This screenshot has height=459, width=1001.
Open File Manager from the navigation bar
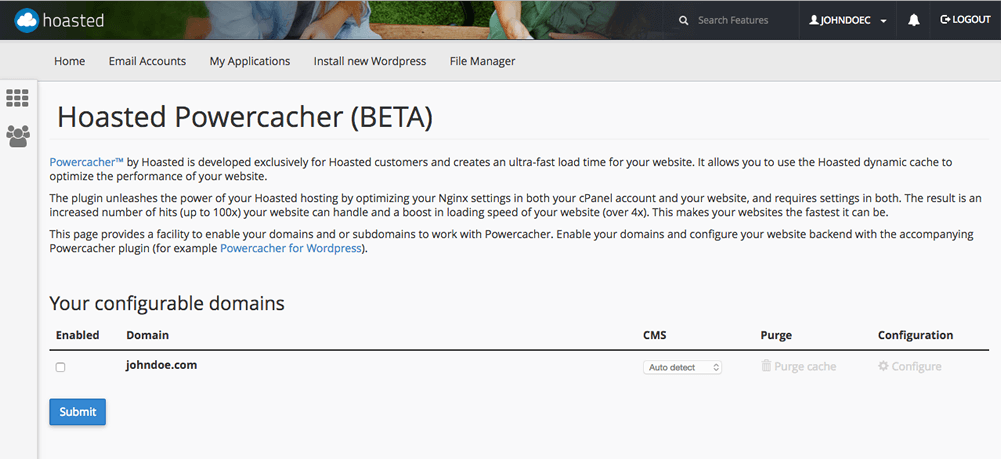482,61
